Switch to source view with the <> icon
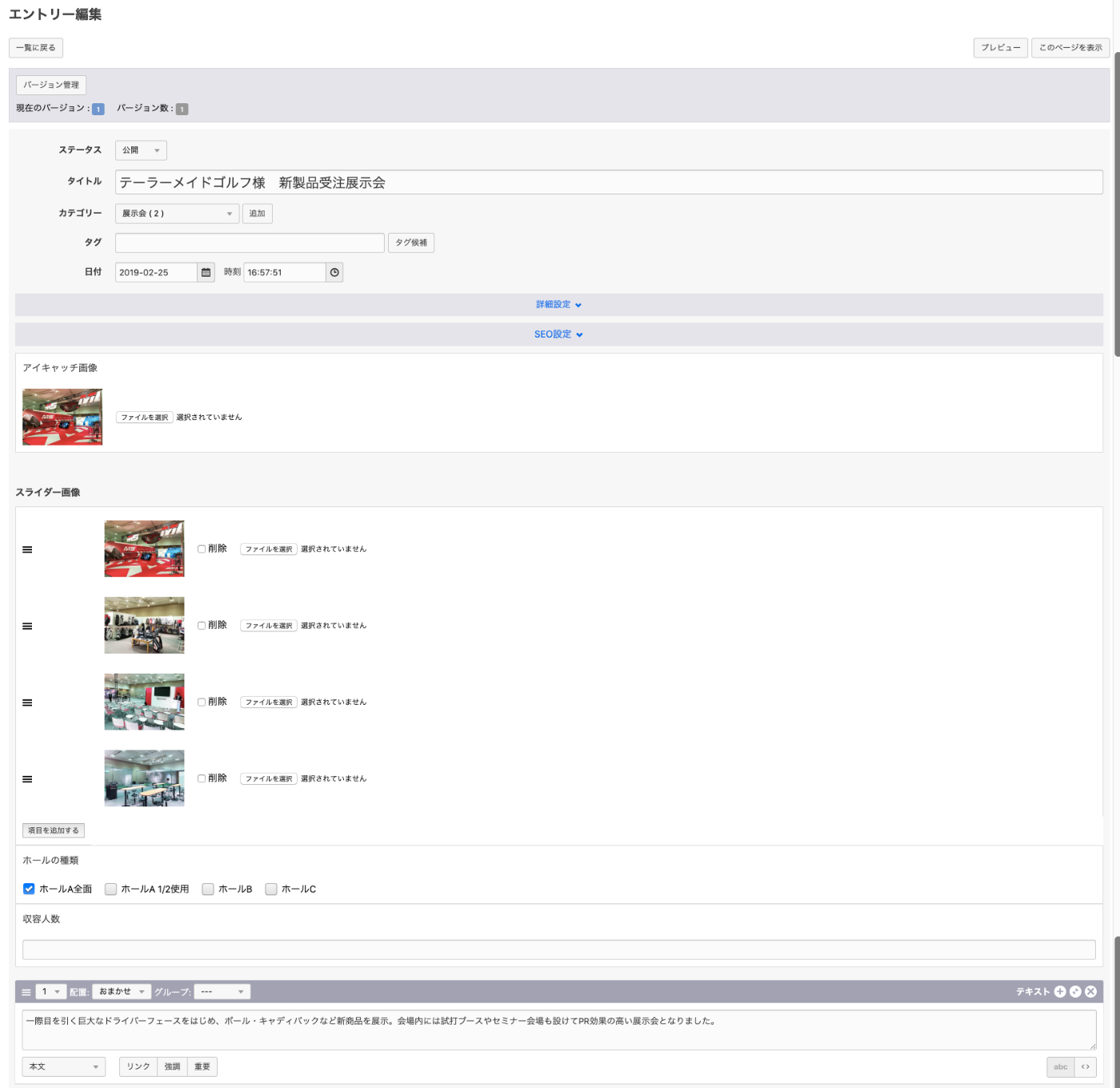The width and height of the screenshot is (1120, 1088). tap(1086, 1067)
